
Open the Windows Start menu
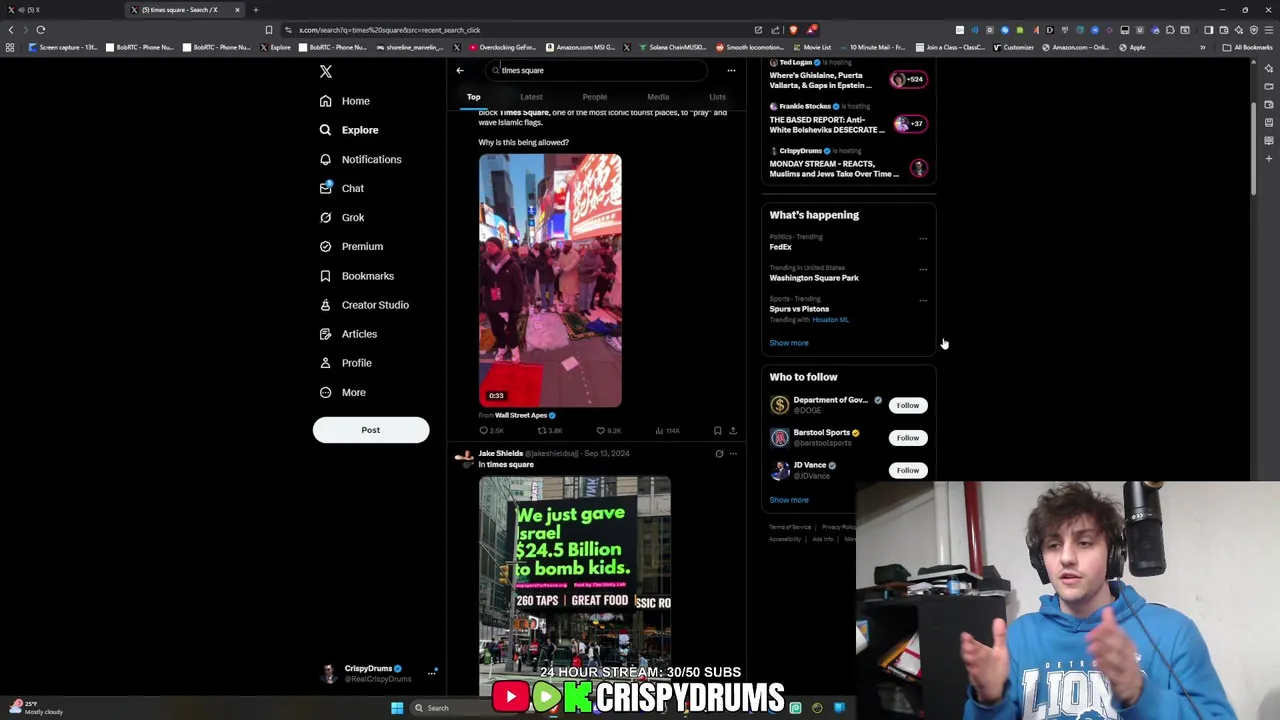tap(397, 708)
